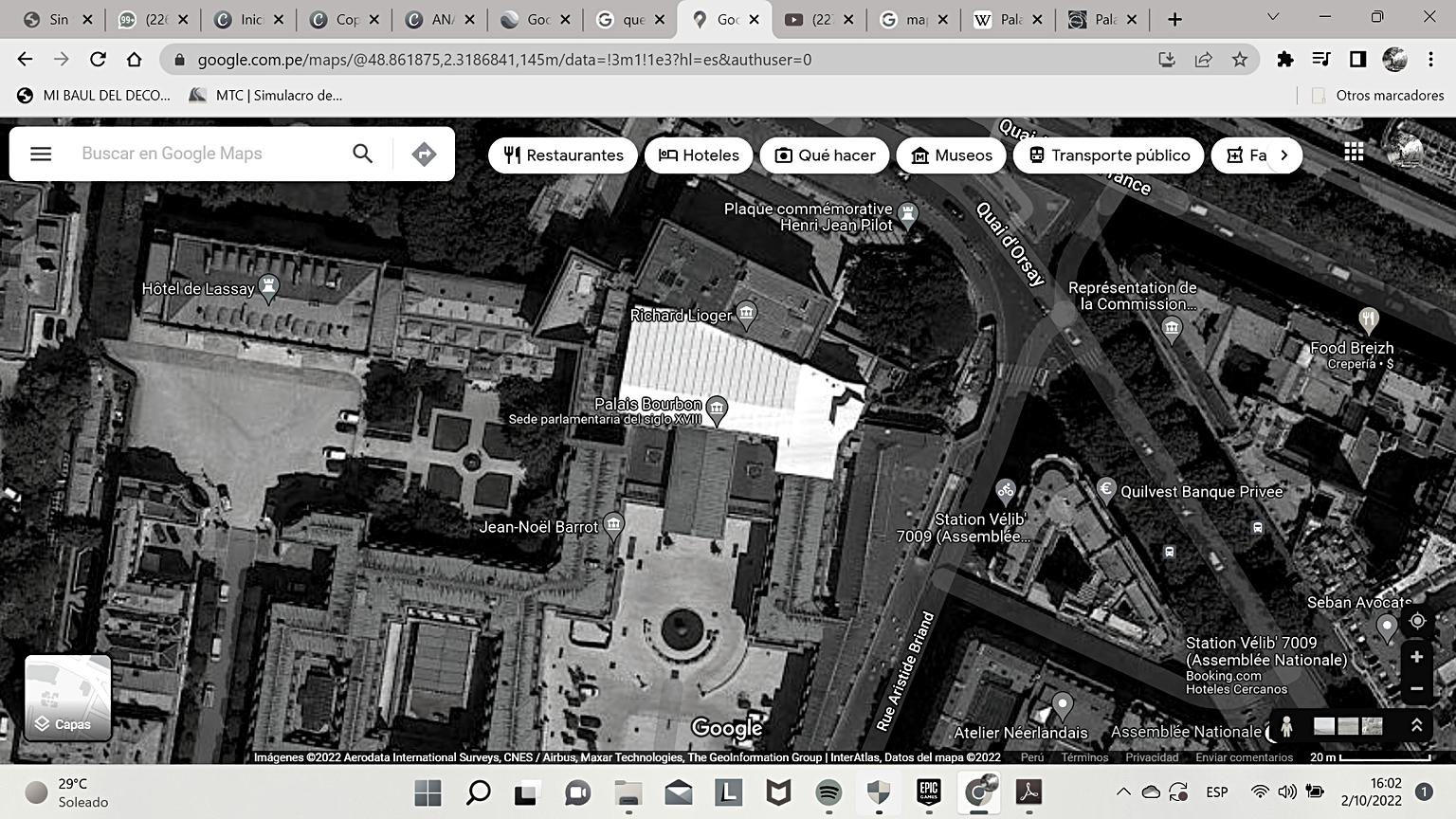Expand the imagery panel with double chevron
The width and height of the screenshot is (1456, 819).
[x=1416, y=726]
